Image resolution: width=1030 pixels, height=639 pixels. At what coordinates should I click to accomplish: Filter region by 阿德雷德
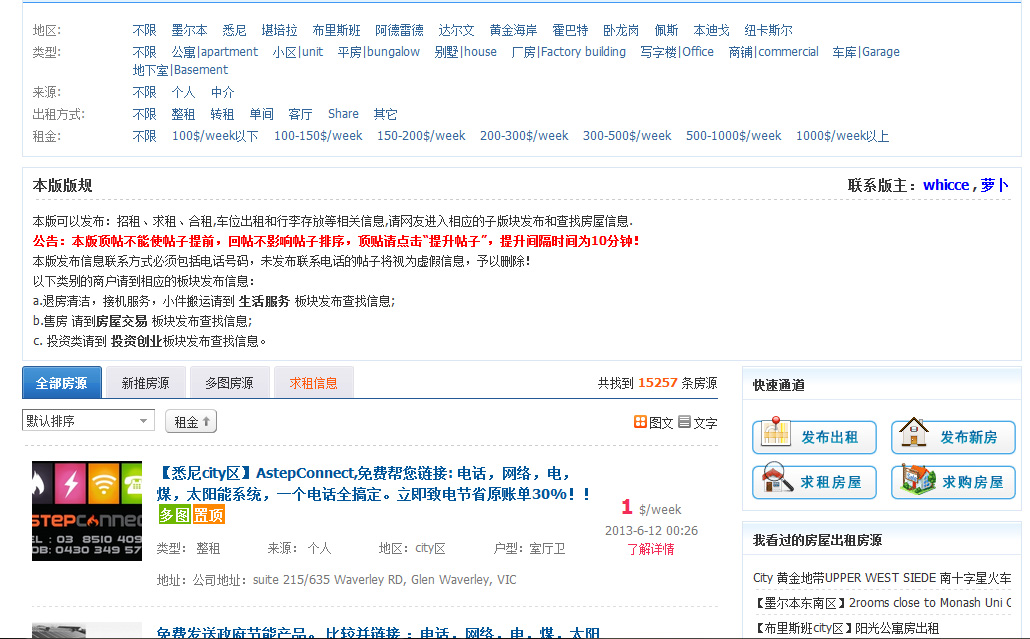(x=399, y=30)
